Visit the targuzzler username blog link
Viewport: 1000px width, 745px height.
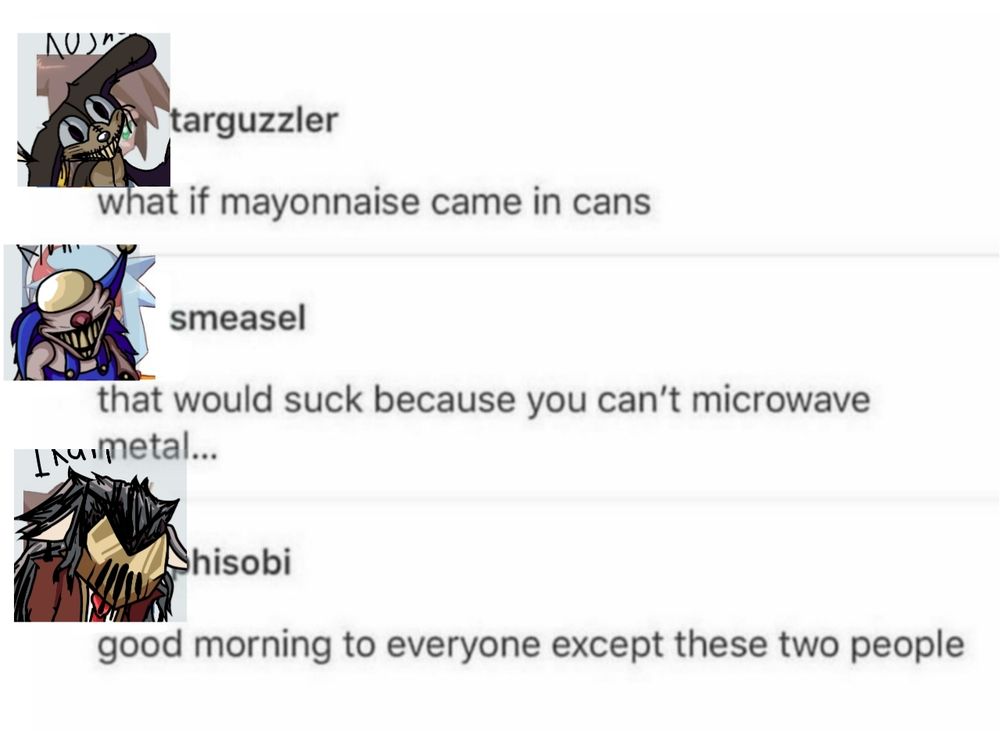click(254, 121)
